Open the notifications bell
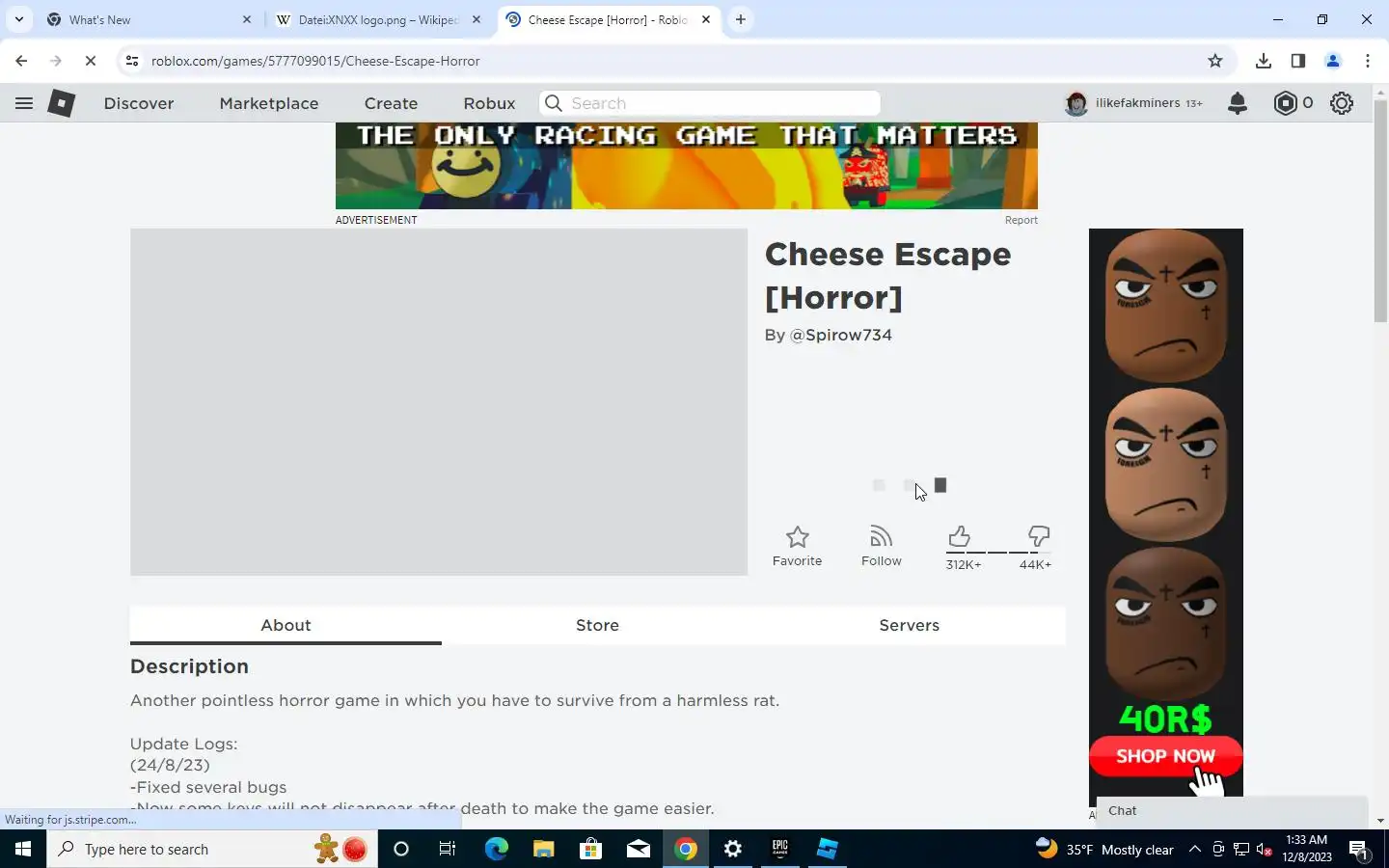Image resolution: width=1389 pixels, height=868 pixels. (1238, 103)
